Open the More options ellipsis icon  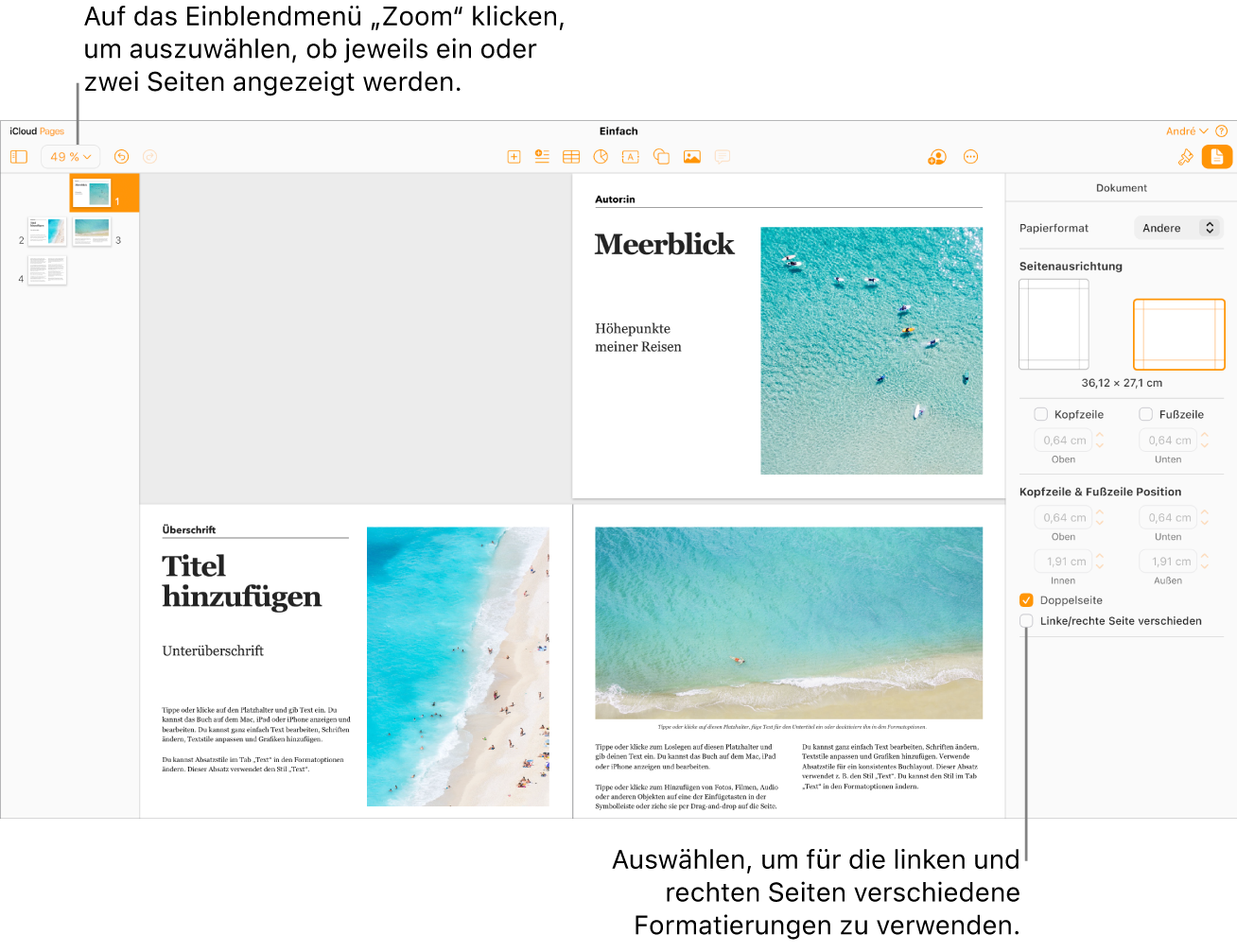(970, 157)
